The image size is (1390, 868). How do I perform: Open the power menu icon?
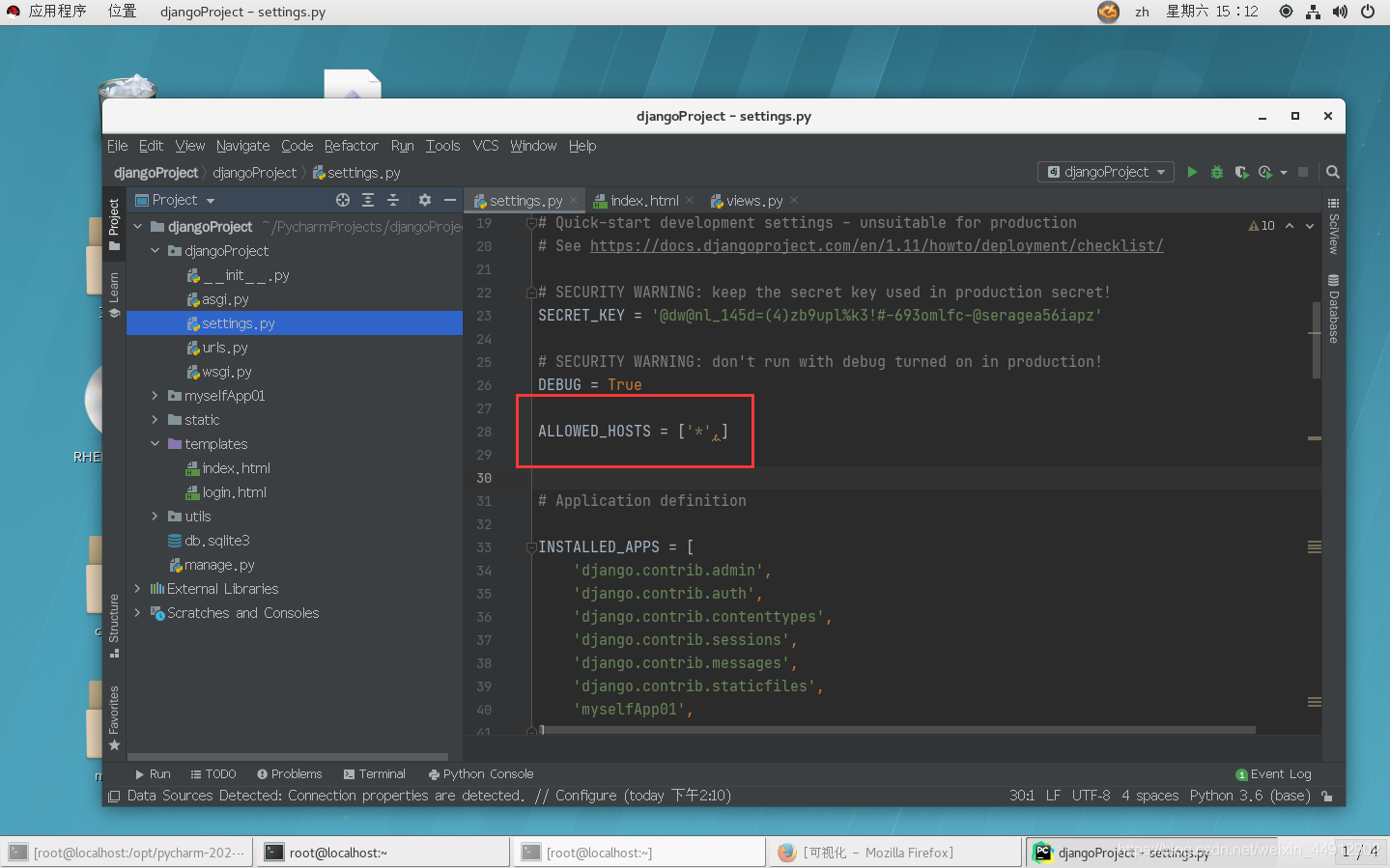(x=1368, y=12)
